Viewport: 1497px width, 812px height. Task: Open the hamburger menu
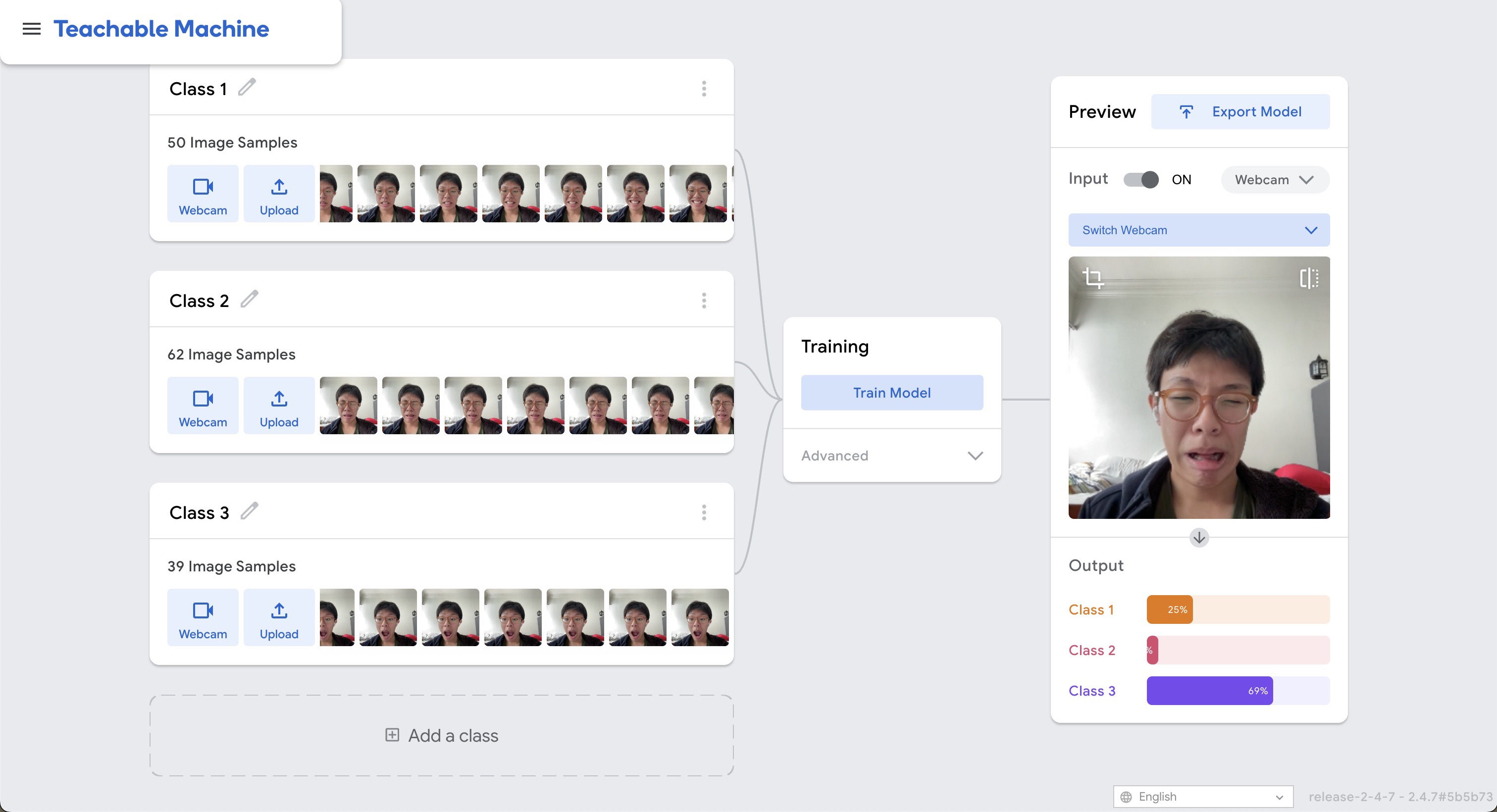[x=31, y=29]
